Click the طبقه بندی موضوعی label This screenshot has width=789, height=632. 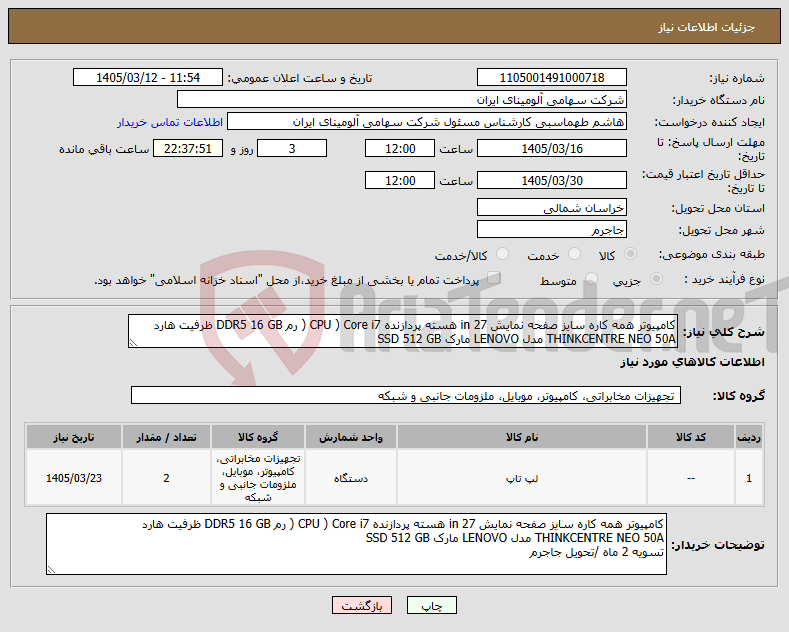click(712, 254)
